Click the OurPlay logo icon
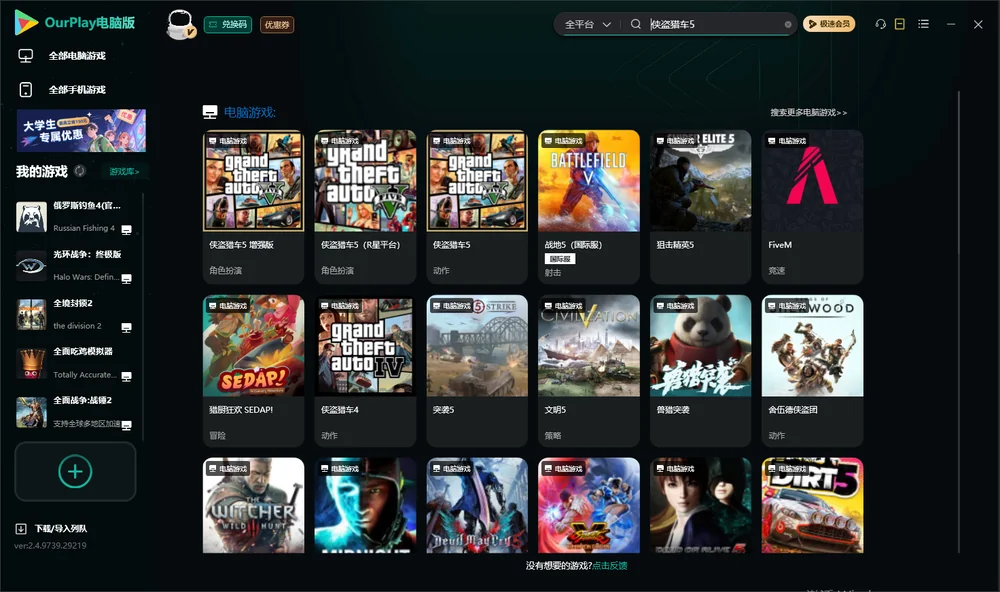 coord(26,22)
